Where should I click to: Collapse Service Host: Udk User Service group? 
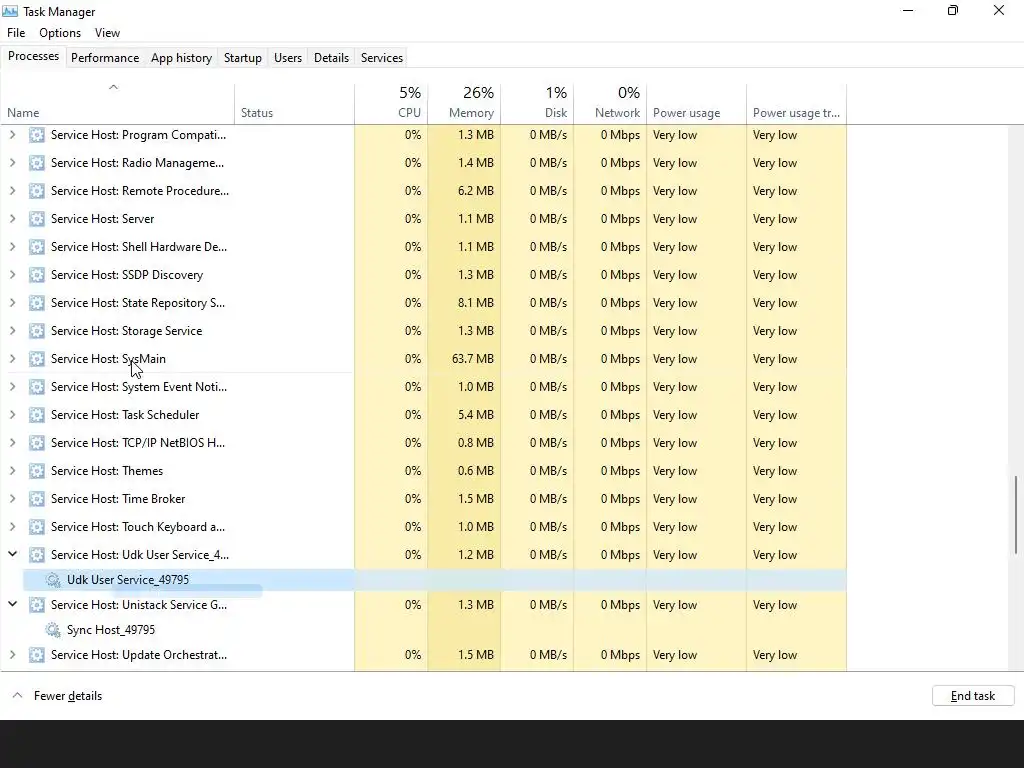click(12, 554)
